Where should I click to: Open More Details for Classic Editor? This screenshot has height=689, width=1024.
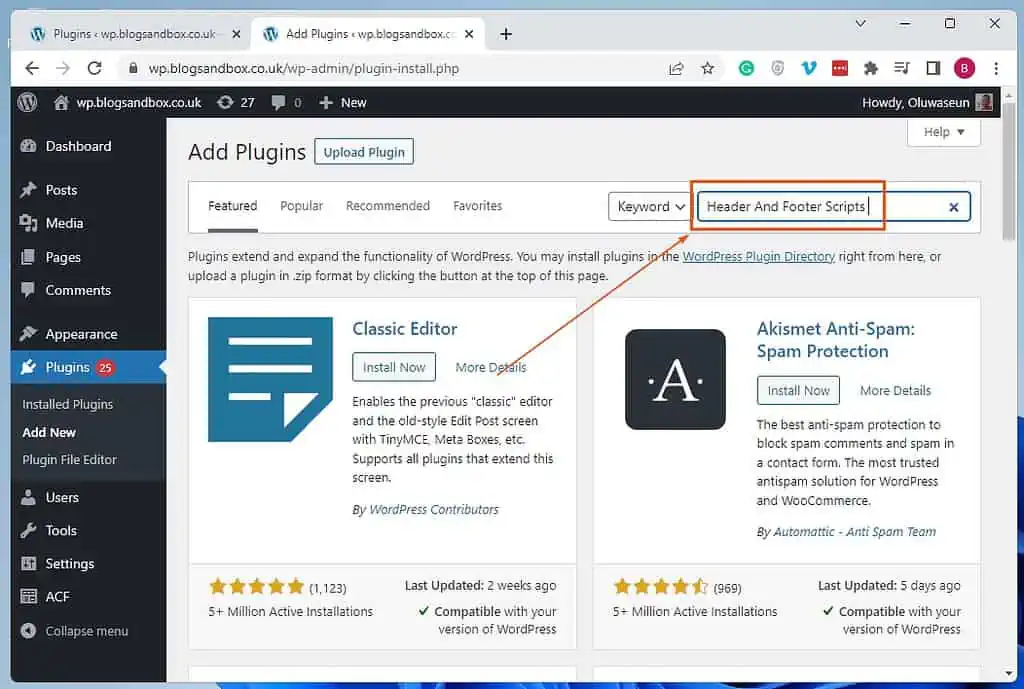pos(490,367)
